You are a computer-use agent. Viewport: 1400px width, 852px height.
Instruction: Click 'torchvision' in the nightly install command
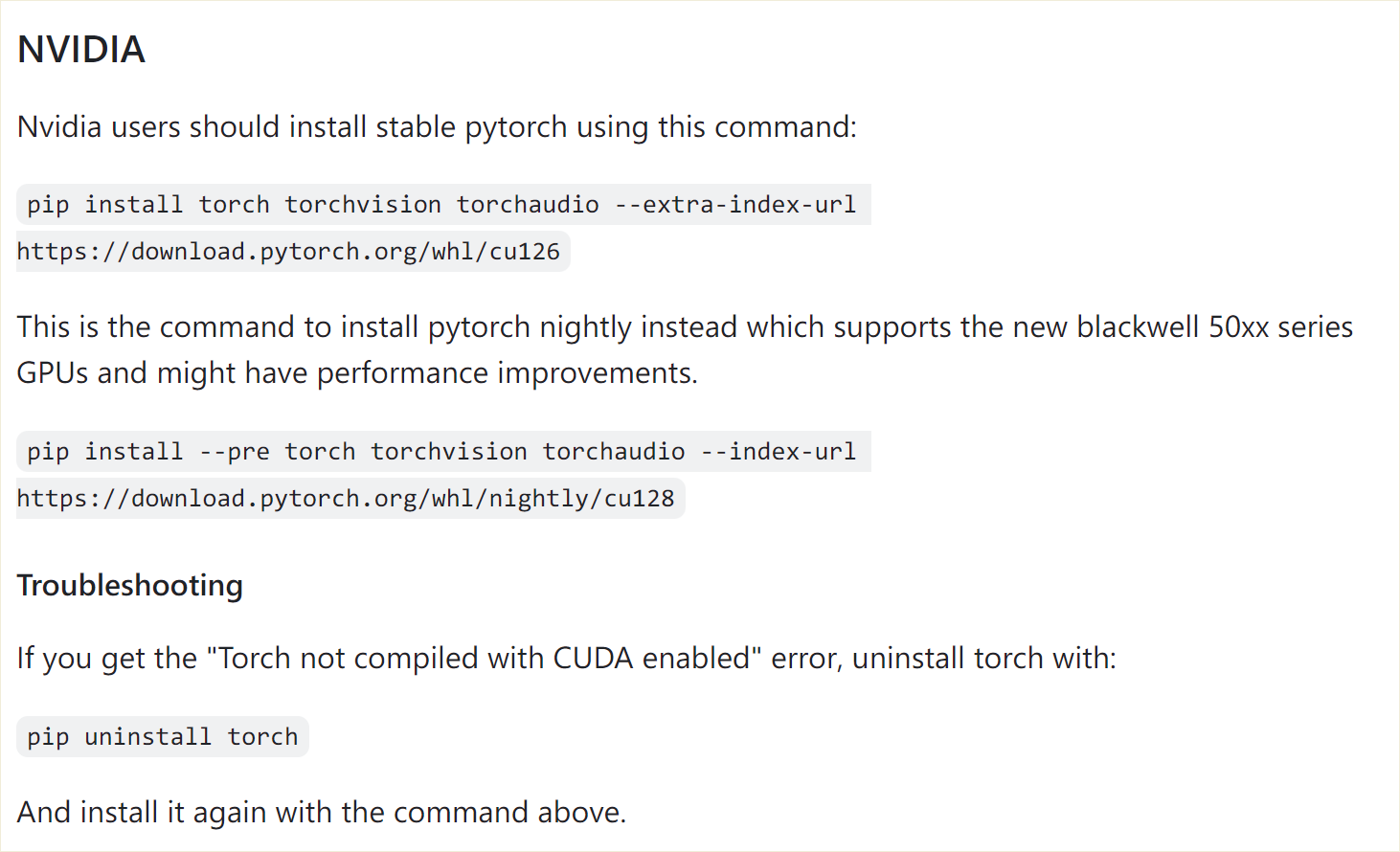point(449,452)
